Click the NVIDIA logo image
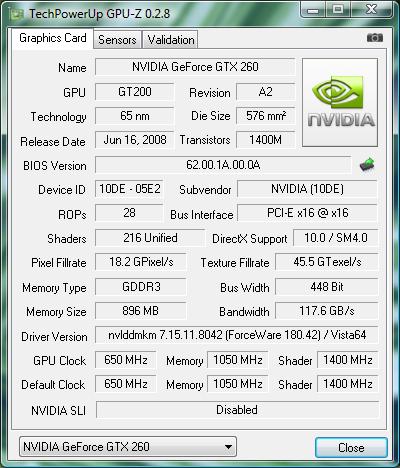The height and width of the screenshot is (468, 400). [340, 102]
